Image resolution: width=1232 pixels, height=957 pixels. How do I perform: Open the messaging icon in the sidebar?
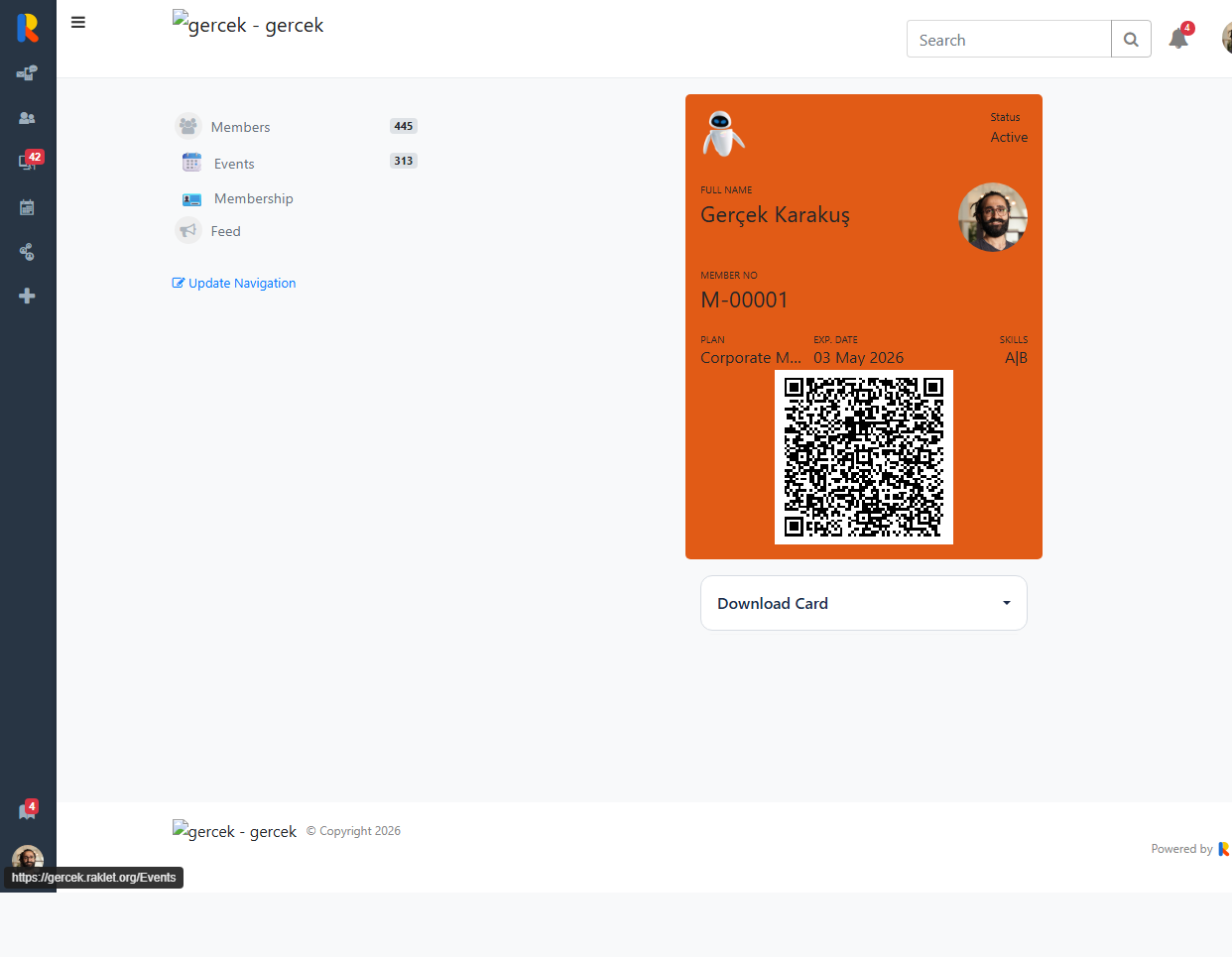27,72
